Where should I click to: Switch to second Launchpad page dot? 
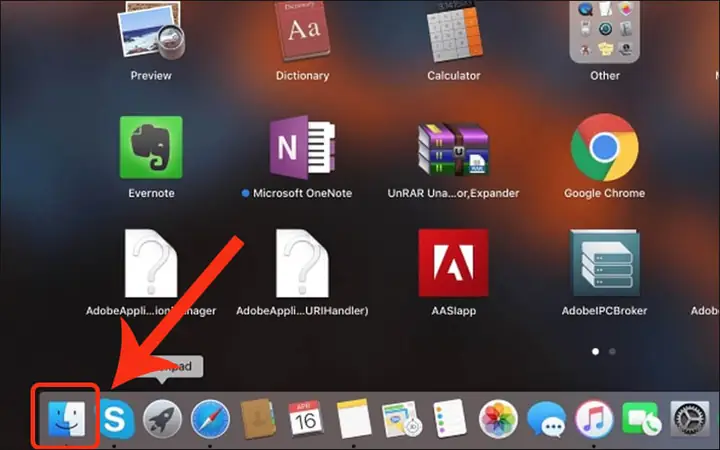click(x=612, y=352)
